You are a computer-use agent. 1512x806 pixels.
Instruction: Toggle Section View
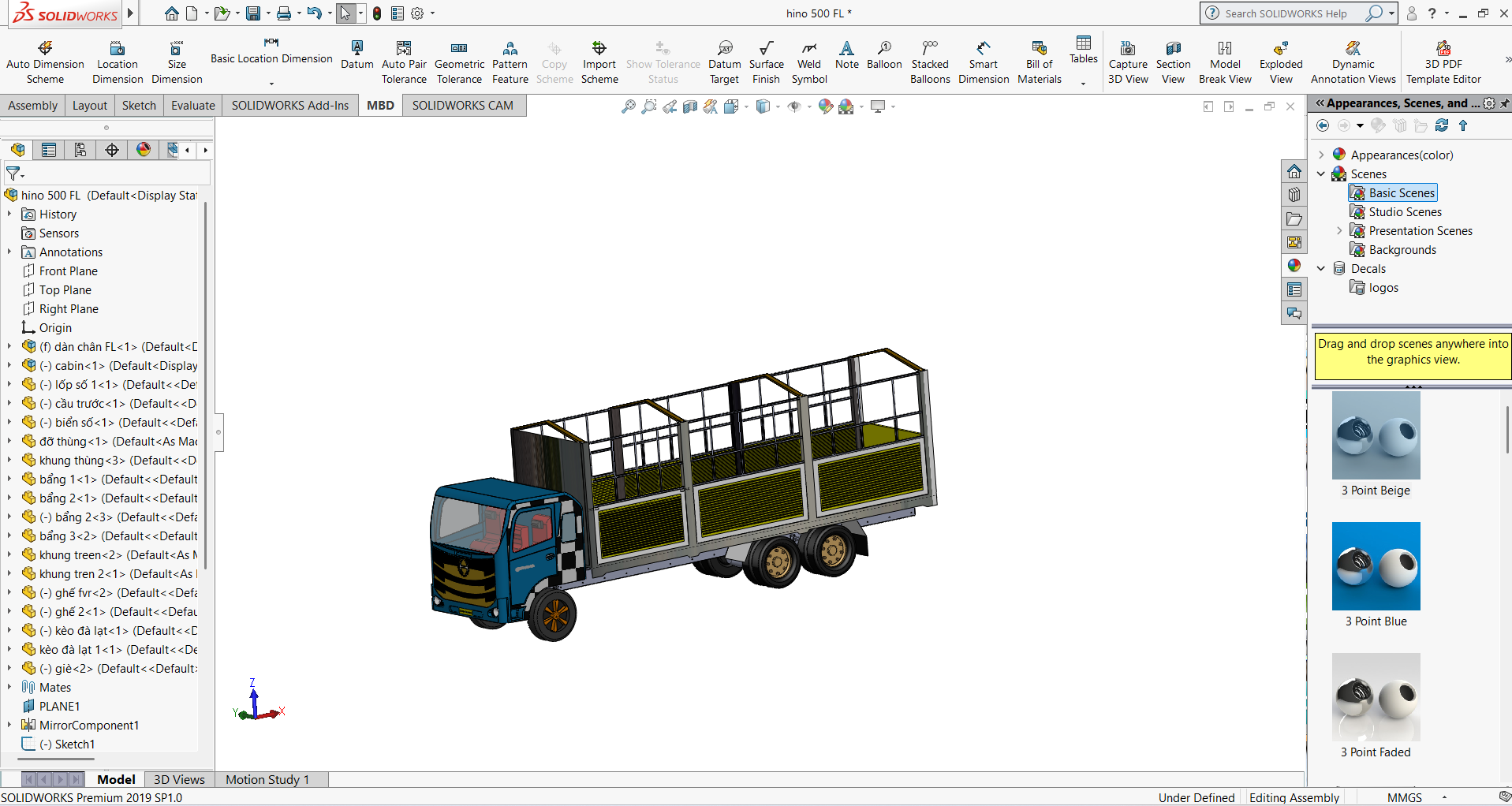(x=1173, y=62)
